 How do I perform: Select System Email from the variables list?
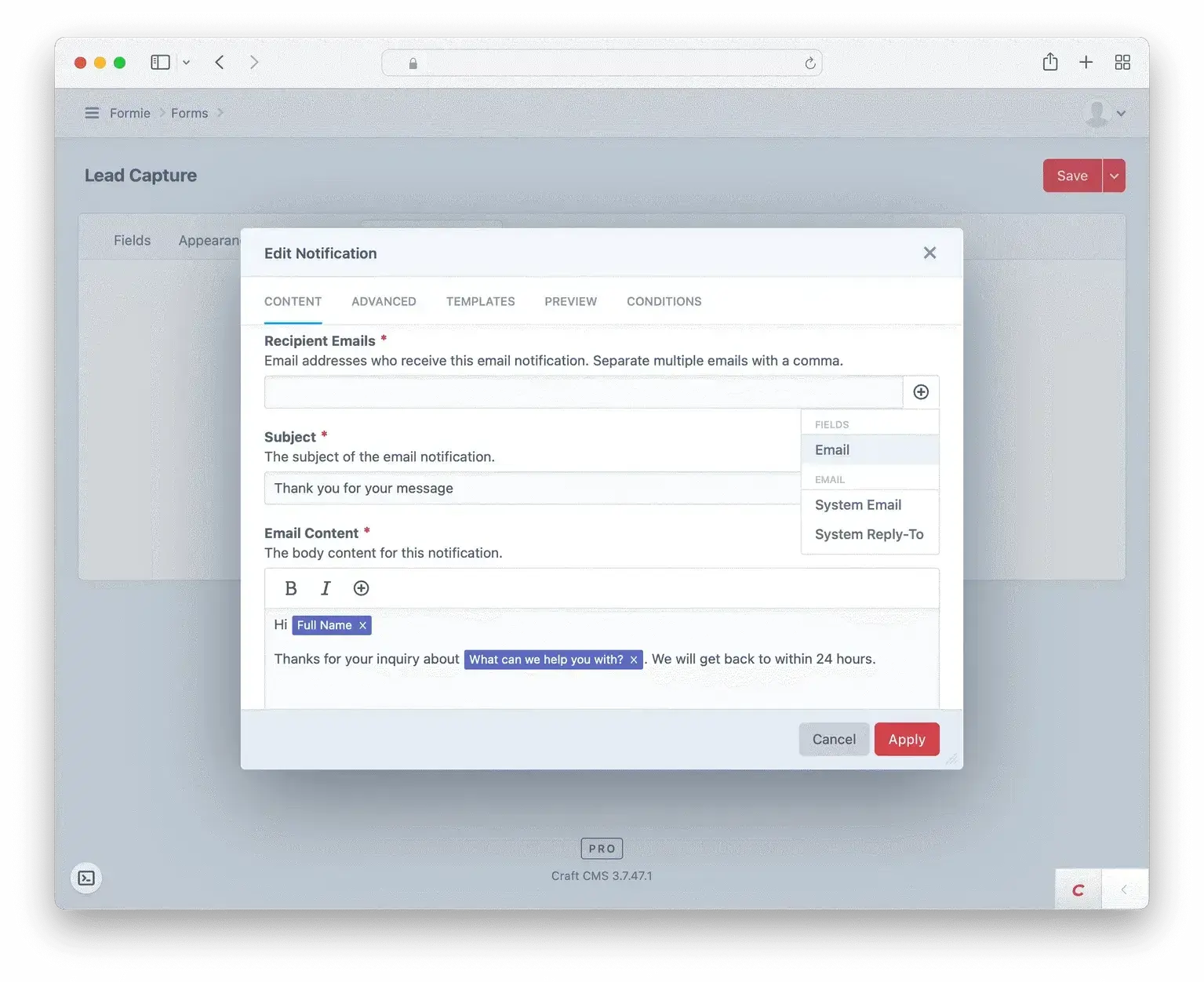tap(857, 504)
